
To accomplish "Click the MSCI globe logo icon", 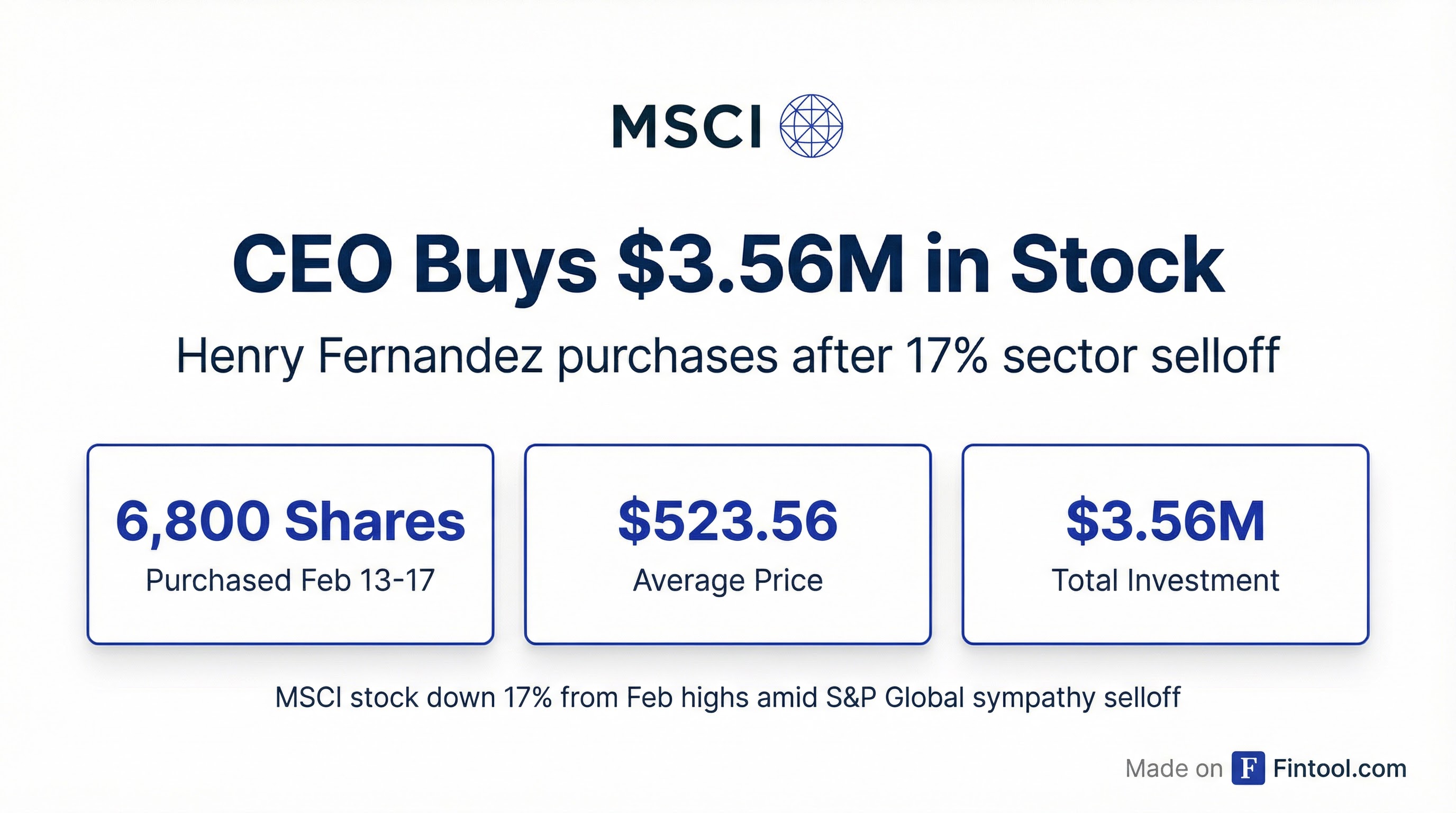I will point(811,125).
